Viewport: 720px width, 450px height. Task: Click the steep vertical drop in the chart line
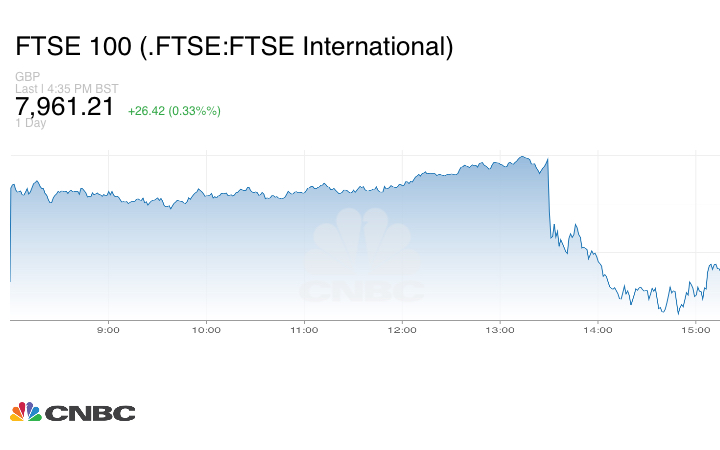click(x=550, y=200)
